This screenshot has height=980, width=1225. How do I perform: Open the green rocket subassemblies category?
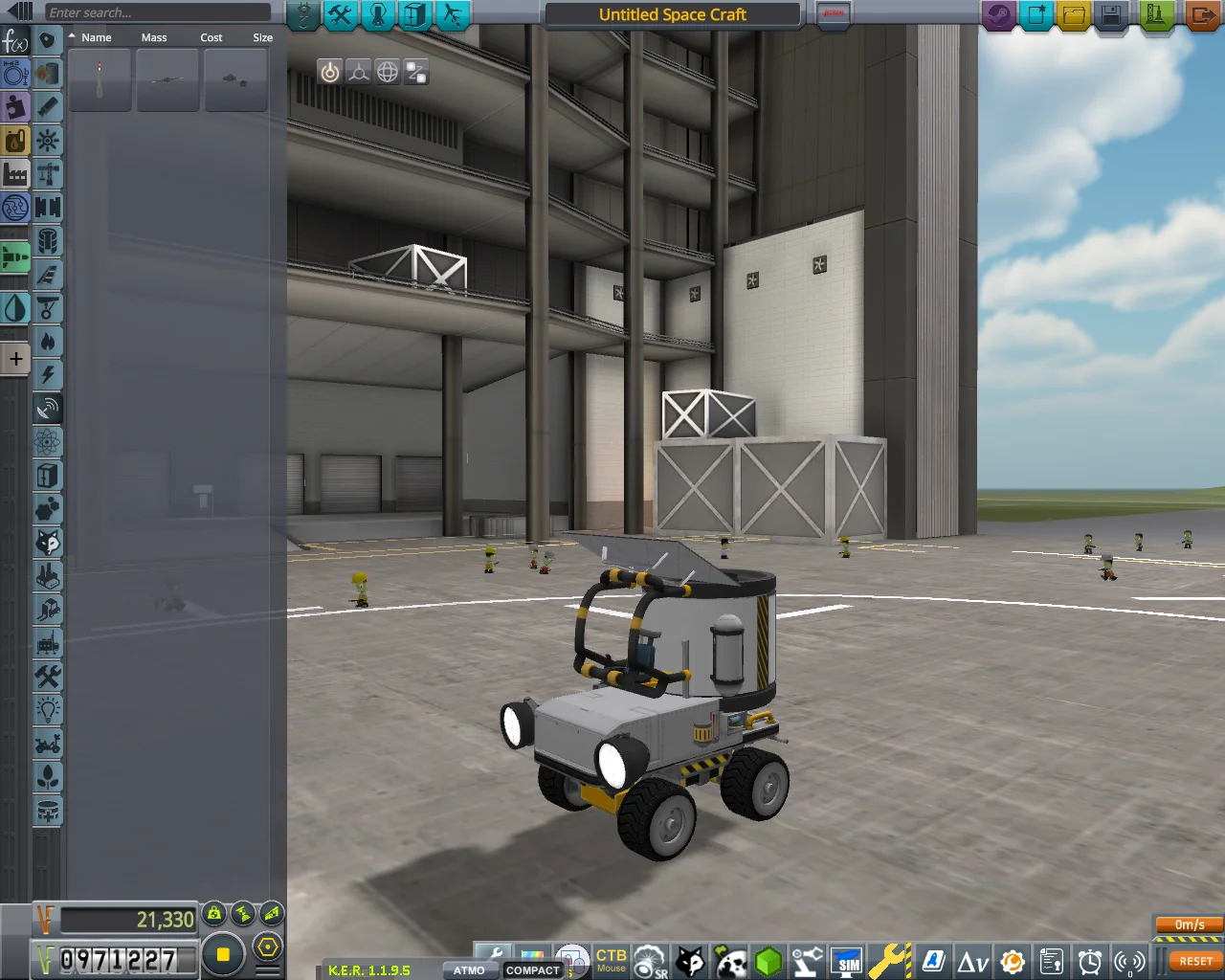[15, 256]
